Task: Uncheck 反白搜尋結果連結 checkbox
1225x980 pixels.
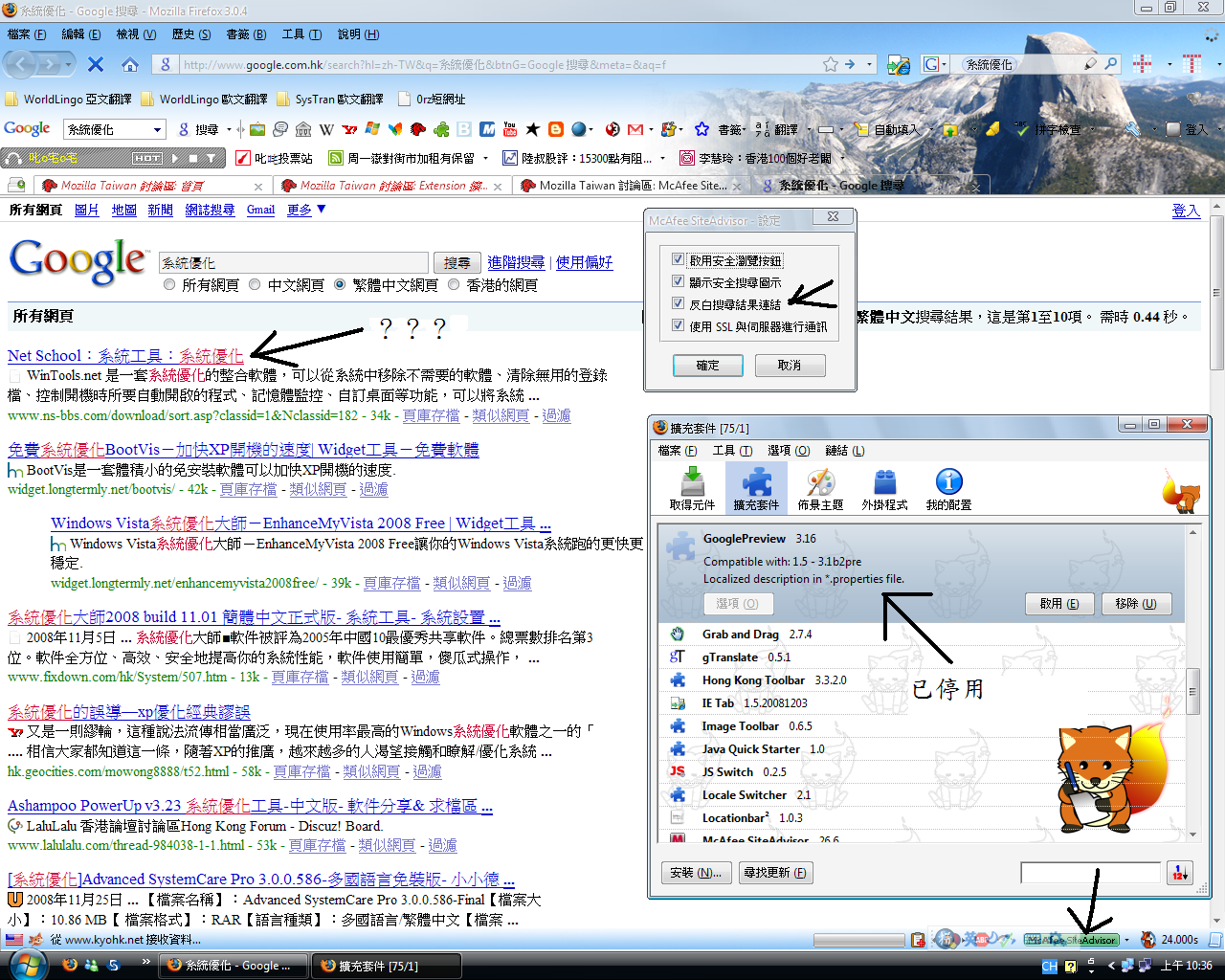Action: tap(678, 303)
